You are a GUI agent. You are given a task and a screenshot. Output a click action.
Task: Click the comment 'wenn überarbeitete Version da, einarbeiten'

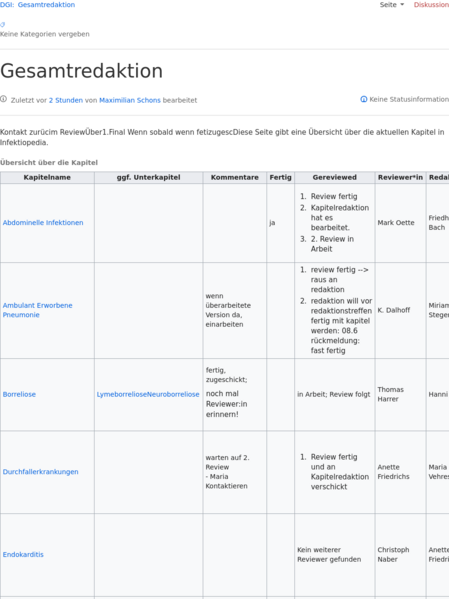(228, 310)
